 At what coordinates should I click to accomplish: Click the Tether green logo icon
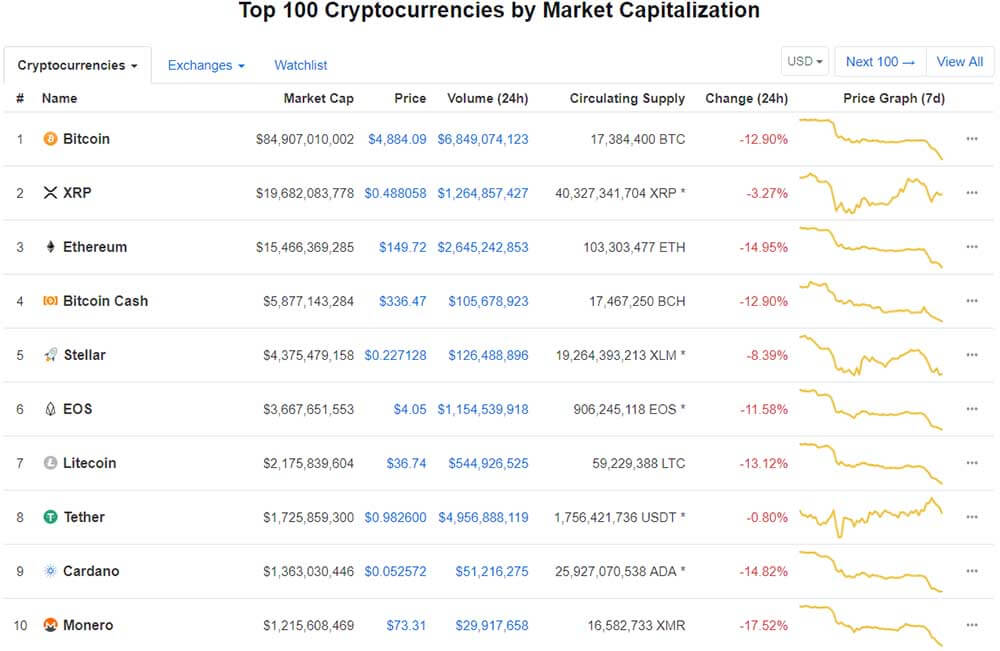[50, 517]
